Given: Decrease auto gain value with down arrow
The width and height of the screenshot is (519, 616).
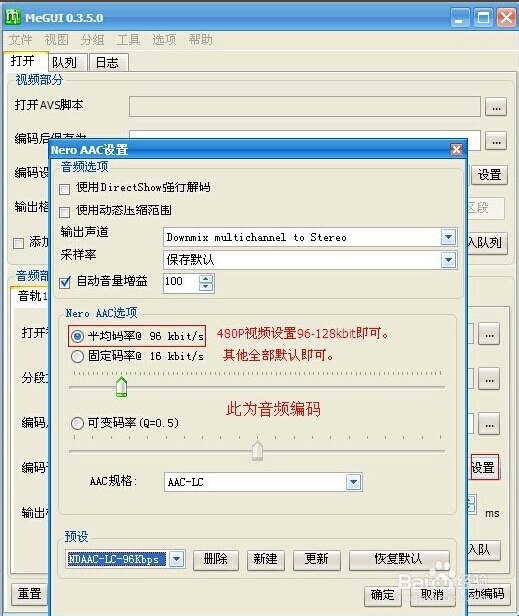Looking at the screenshot, I should (206, 287).
